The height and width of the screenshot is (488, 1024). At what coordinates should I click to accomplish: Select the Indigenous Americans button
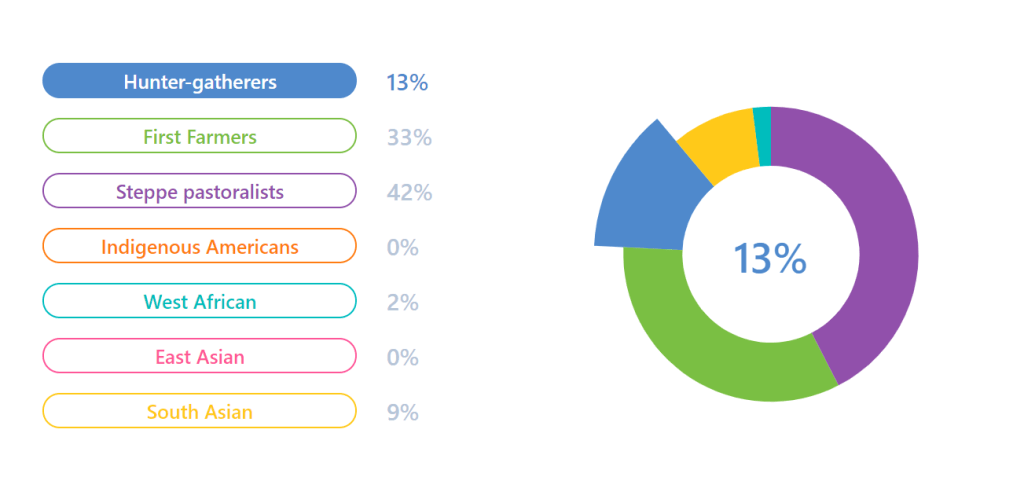tap(199, 246)
